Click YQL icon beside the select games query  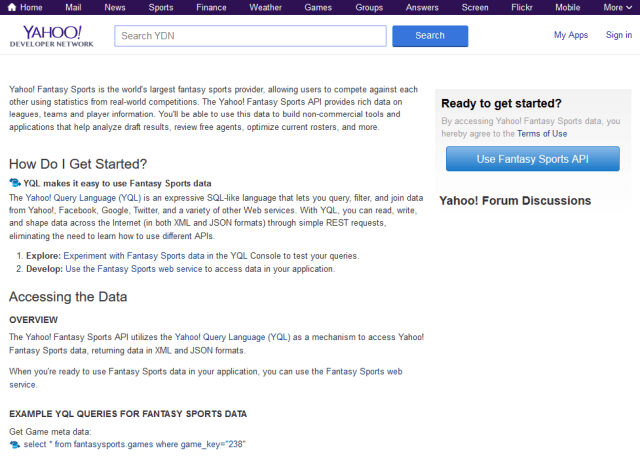[x=15, y=444]
